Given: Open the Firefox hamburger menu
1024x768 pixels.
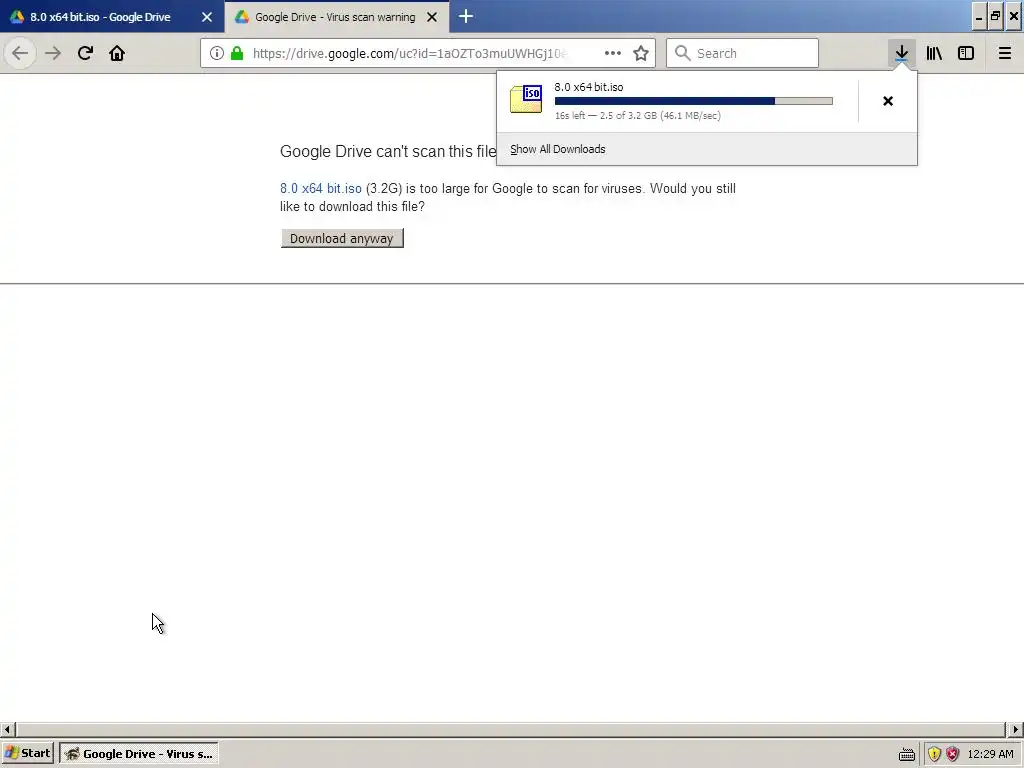Looking at the screenshot, I should coord(1004,53).
